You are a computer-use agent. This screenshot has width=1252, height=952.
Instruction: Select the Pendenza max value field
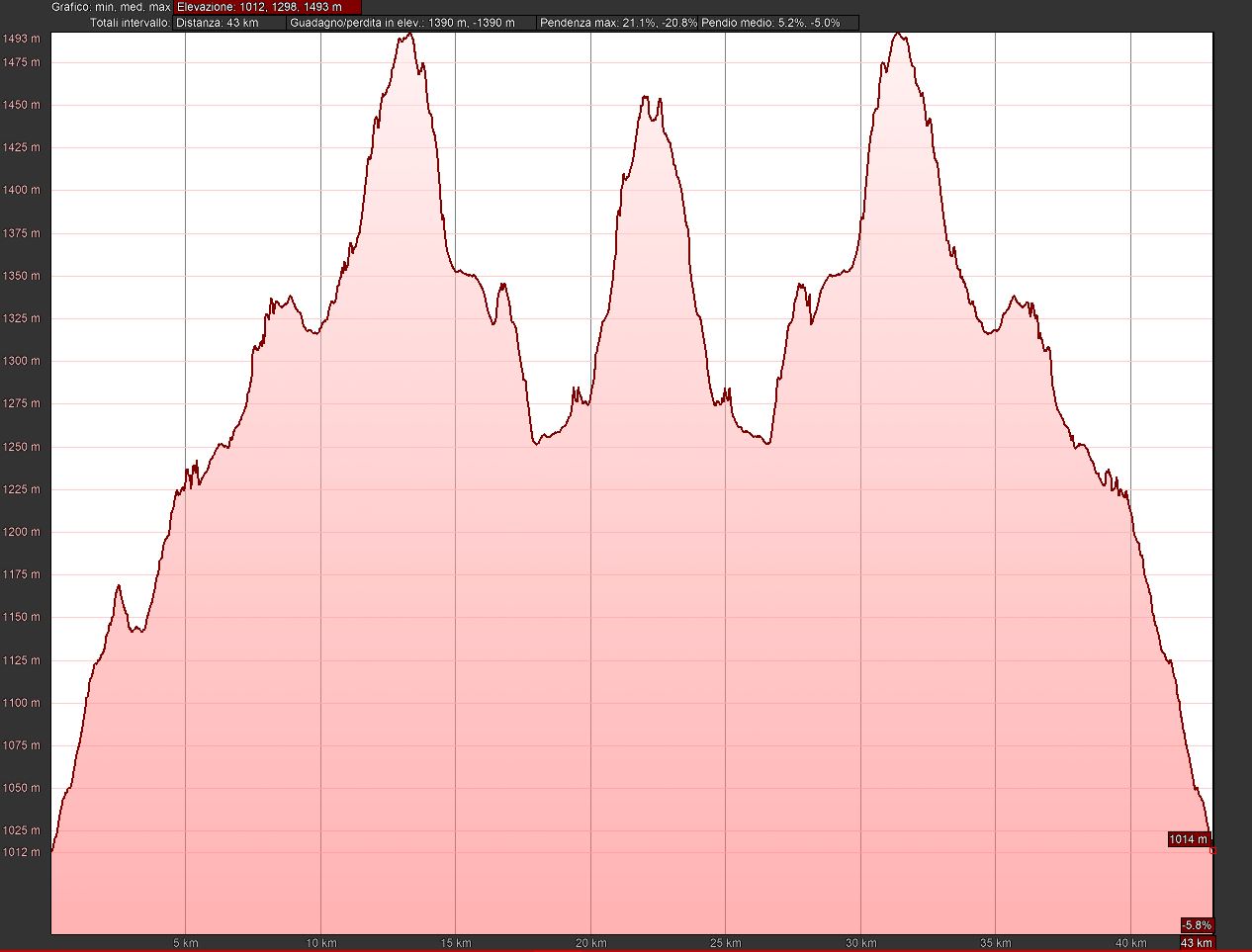pos(618,23)
